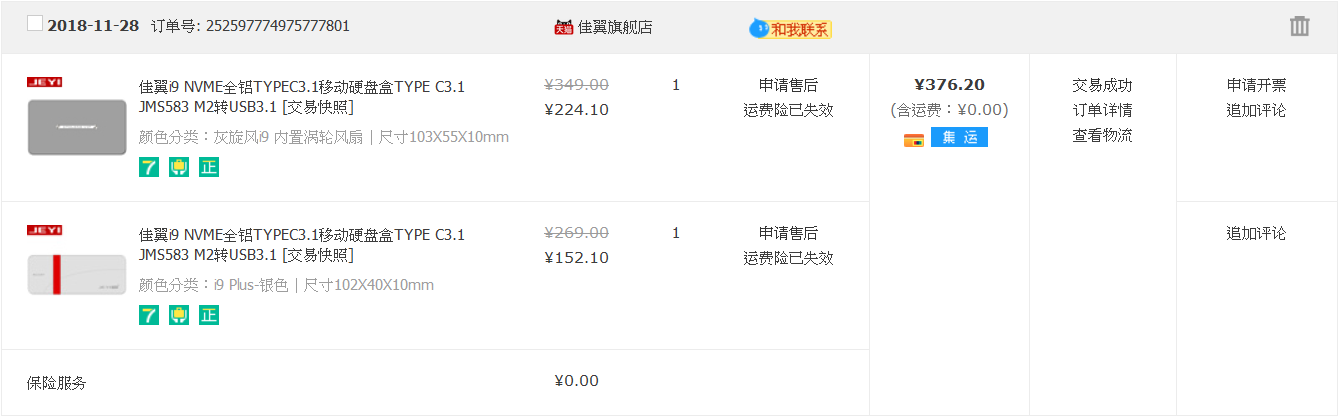
Task: Open chat with 和我联系 icon
Action: 791,29
